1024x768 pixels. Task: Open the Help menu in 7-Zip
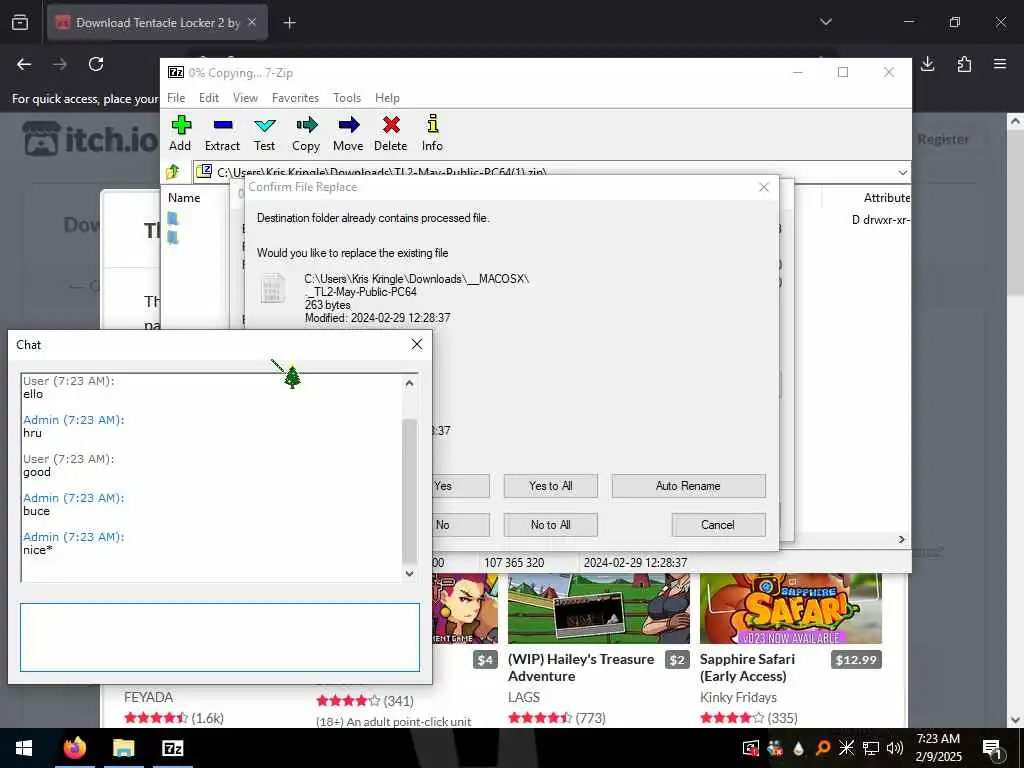pyautogui.click(x=387, y=97)
